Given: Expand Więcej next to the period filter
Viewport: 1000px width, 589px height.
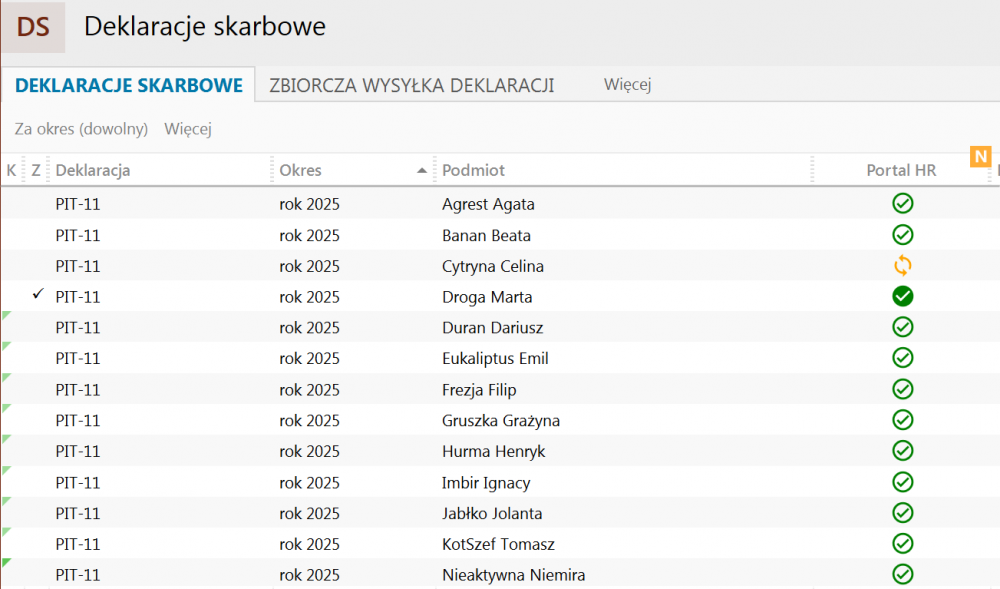Looking at the screenshot, I should click(188, 129).
